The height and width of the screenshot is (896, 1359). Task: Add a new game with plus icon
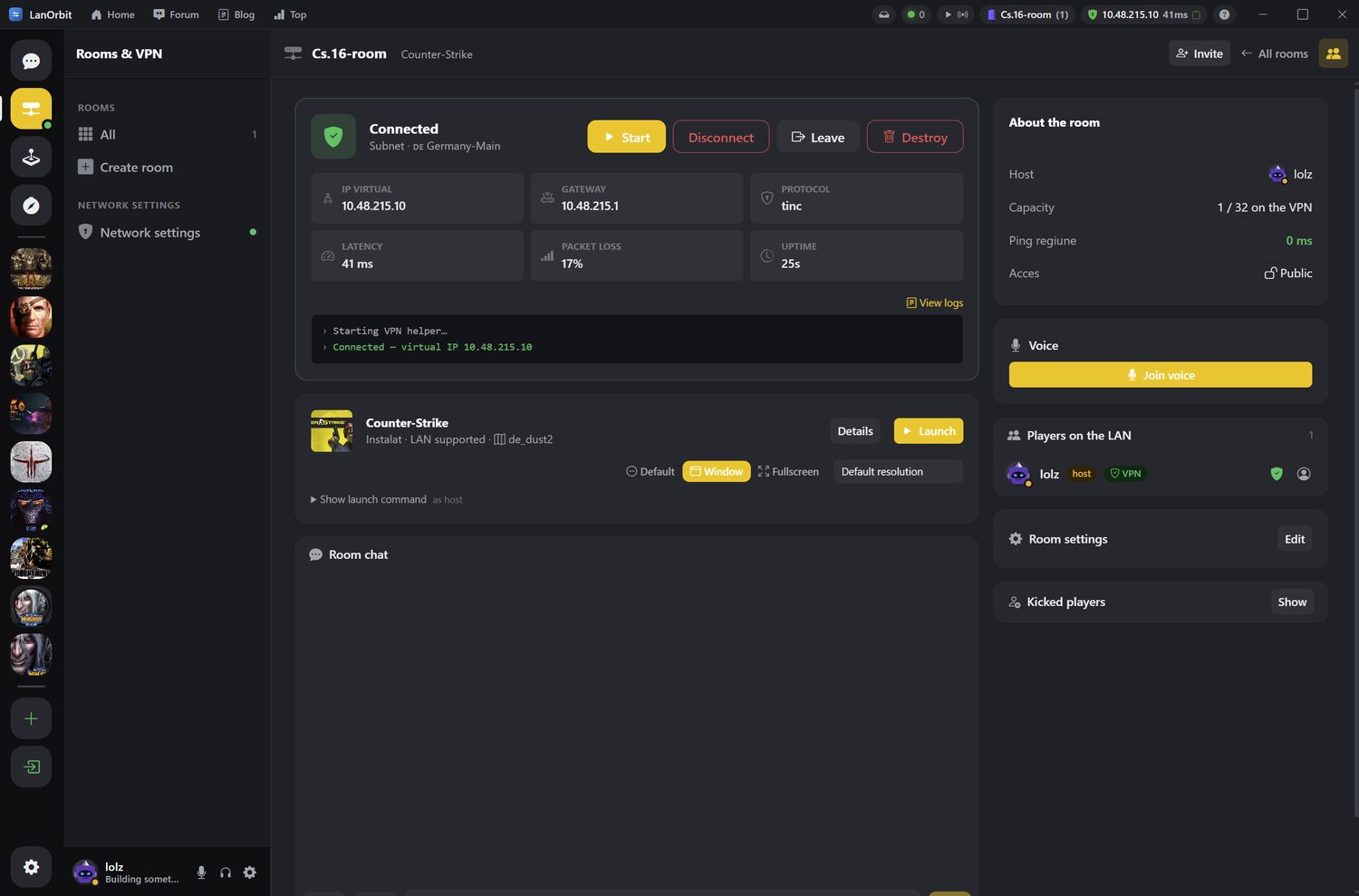coord(31,718)
